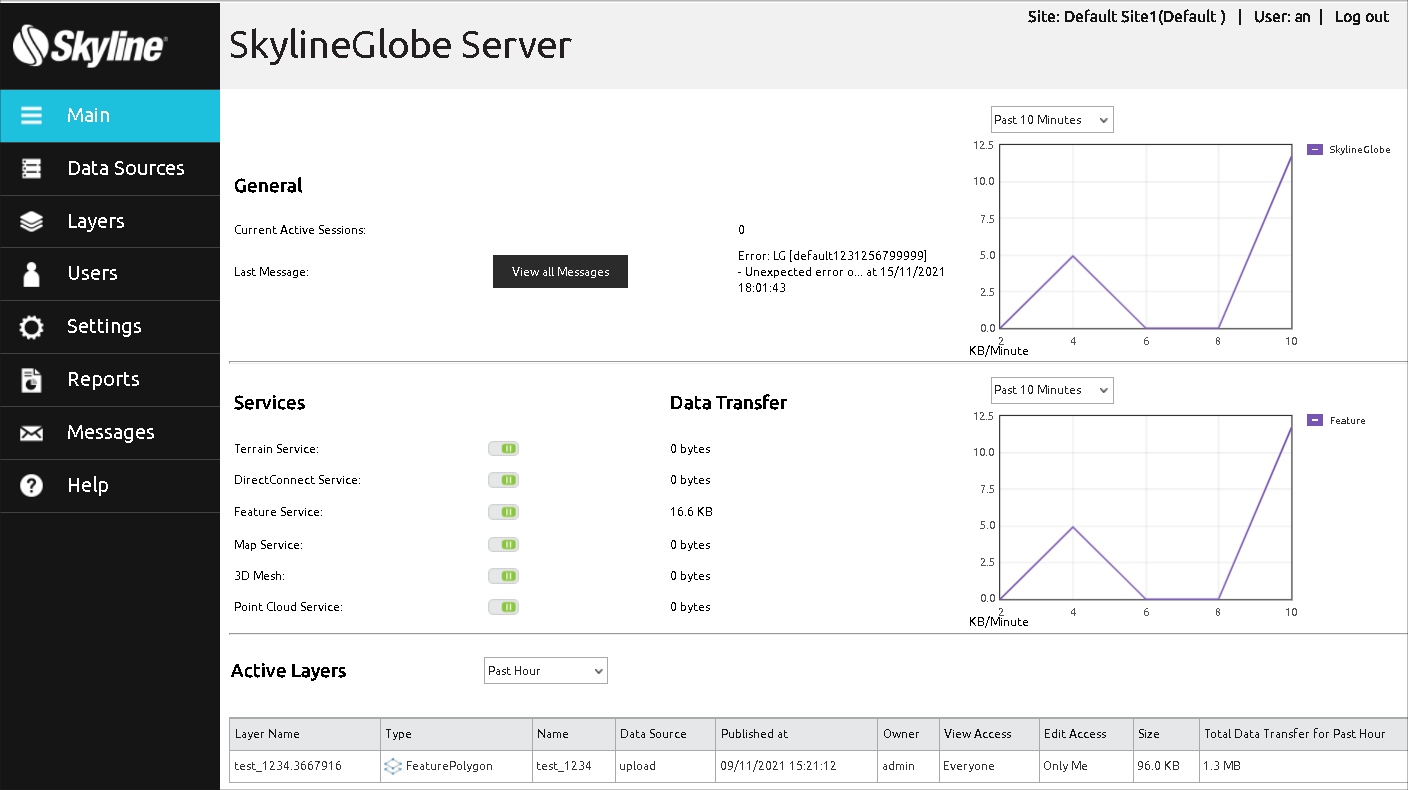The height and width of the screenshot is (790, 1408).
Task: Open the Feature chart Past 10 Minutes dropdown
Action: [x=1051, y=390]
